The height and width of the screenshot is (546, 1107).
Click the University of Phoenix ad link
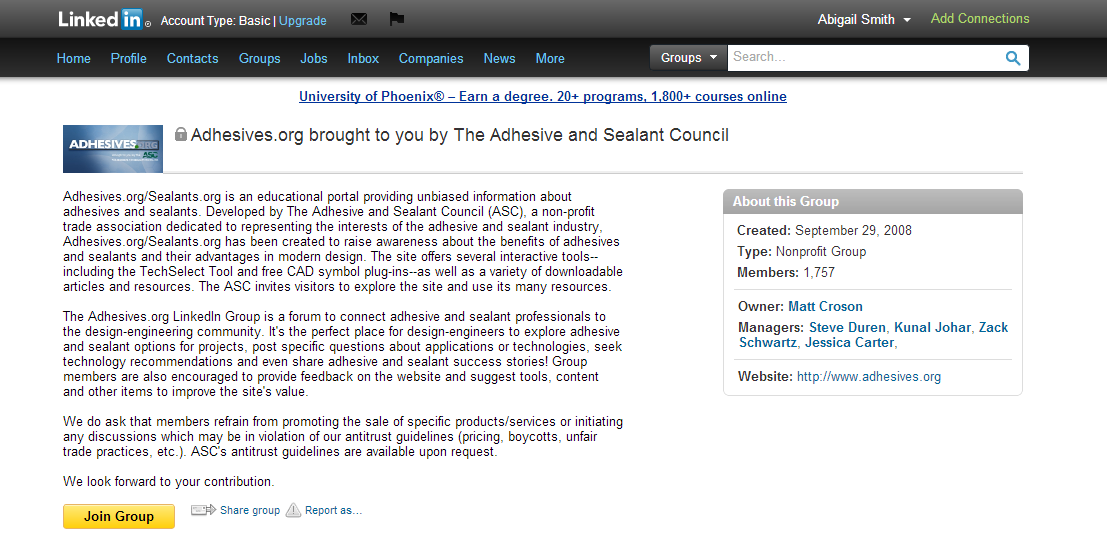point(543,97)
